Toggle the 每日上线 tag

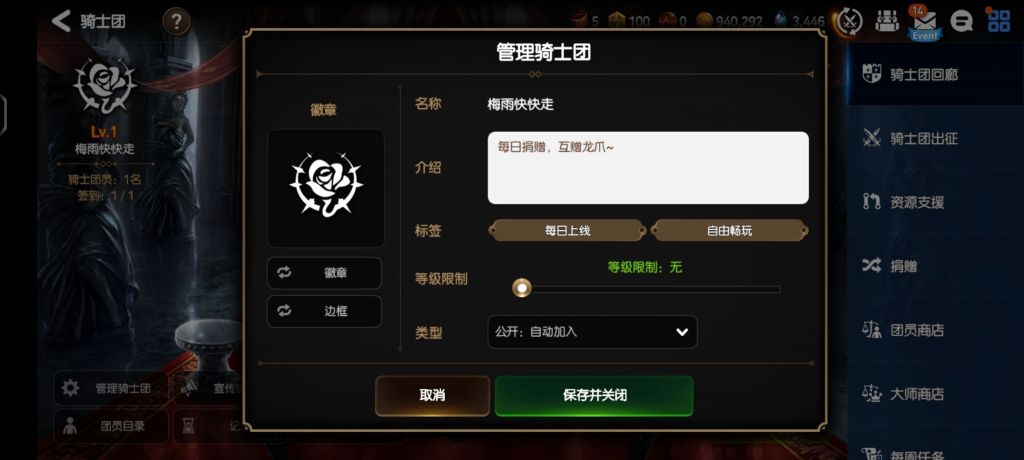click(567, 231)
